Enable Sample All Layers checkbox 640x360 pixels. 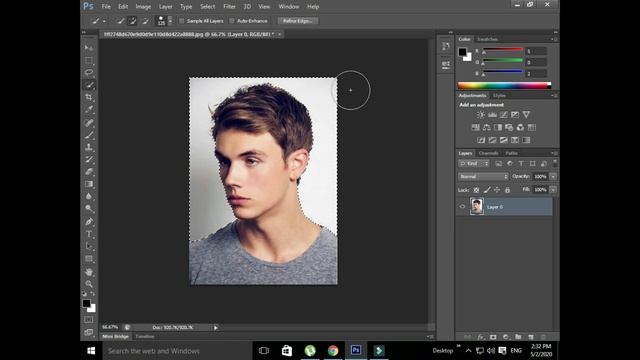point(182,21)
